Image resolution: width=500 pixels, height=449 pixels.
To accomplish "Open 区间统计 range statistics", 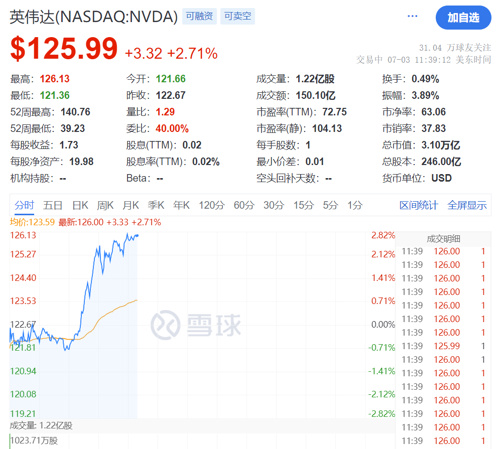I will tap(419, 205).
